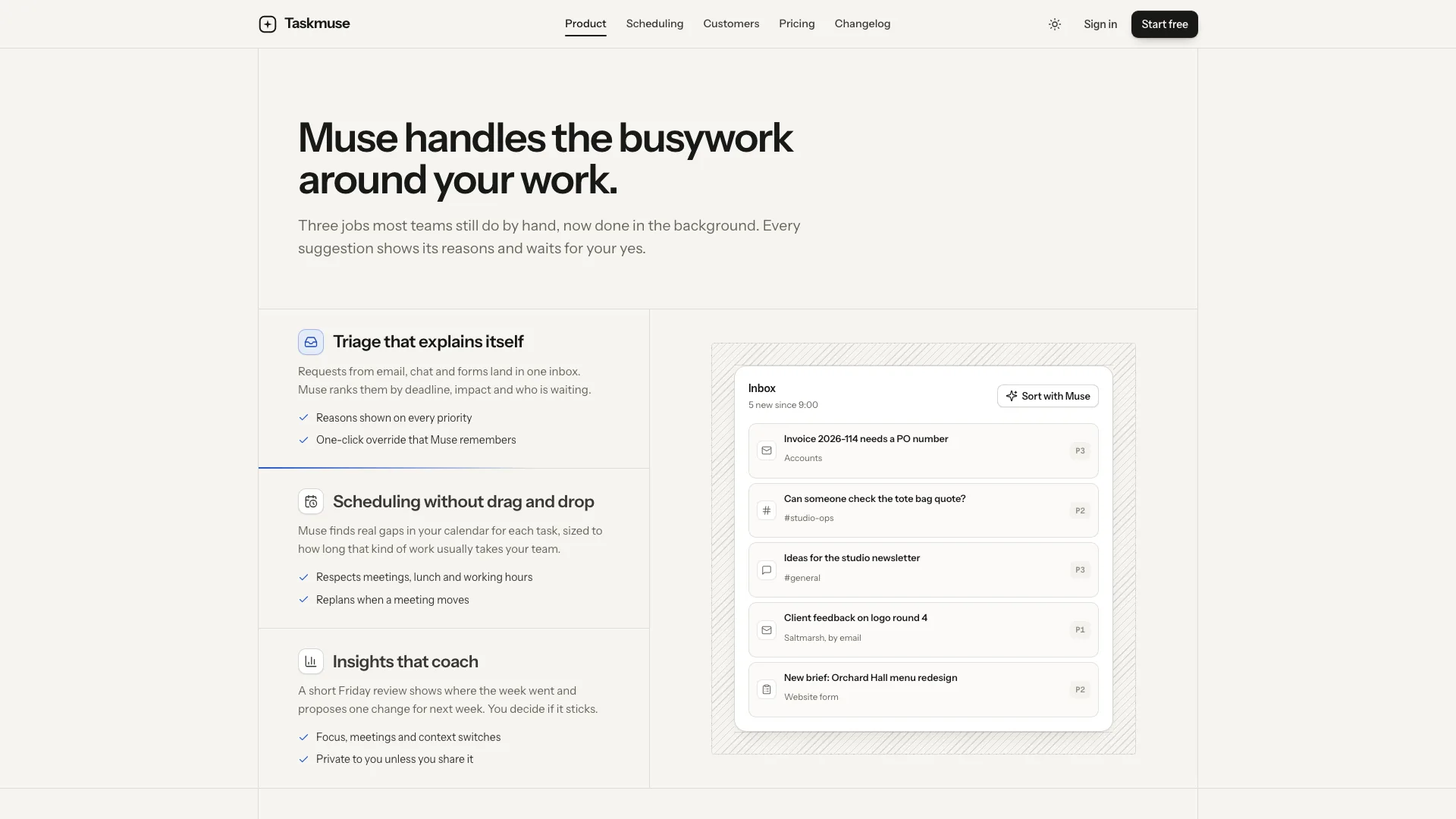This screenshot has width=1456, height=819.
Task: Open 'New brief: Orchard Hall menu redesign'
Action: pyautogui.click(x=923, y=690)
